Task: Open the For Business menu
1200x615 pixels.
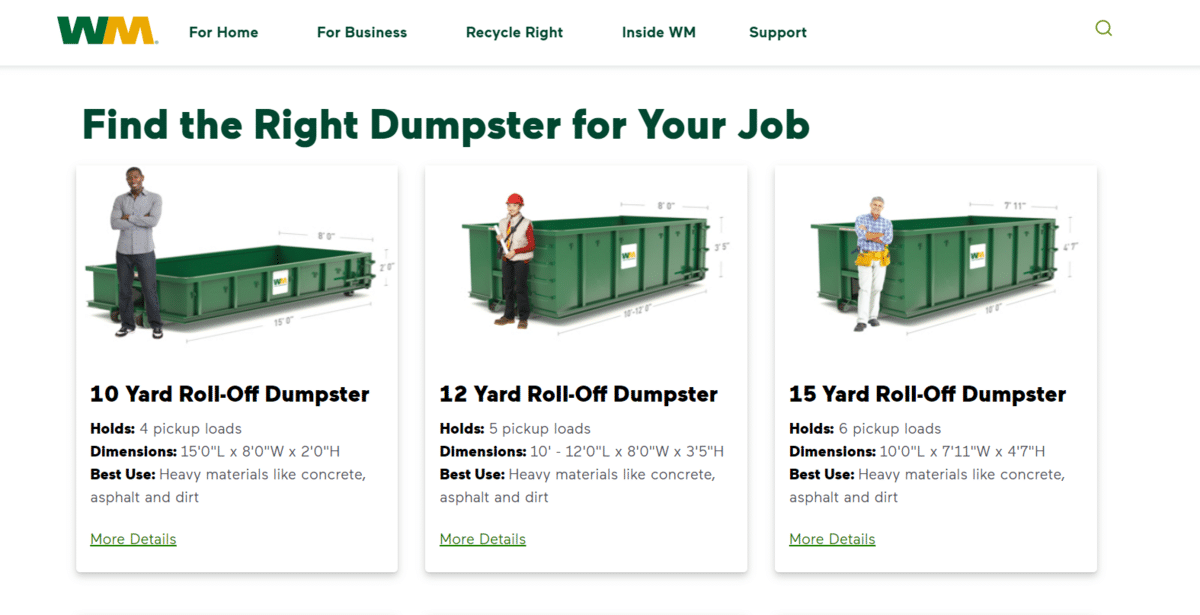Action: tap(362, 32)
